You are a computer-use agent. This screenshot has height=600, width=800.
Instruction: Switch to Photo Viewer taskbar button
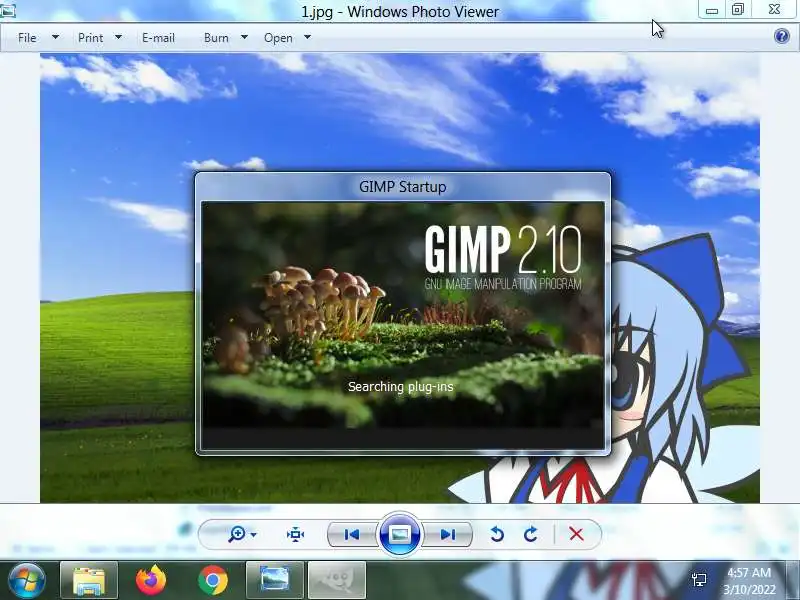(x=274, y=580)
